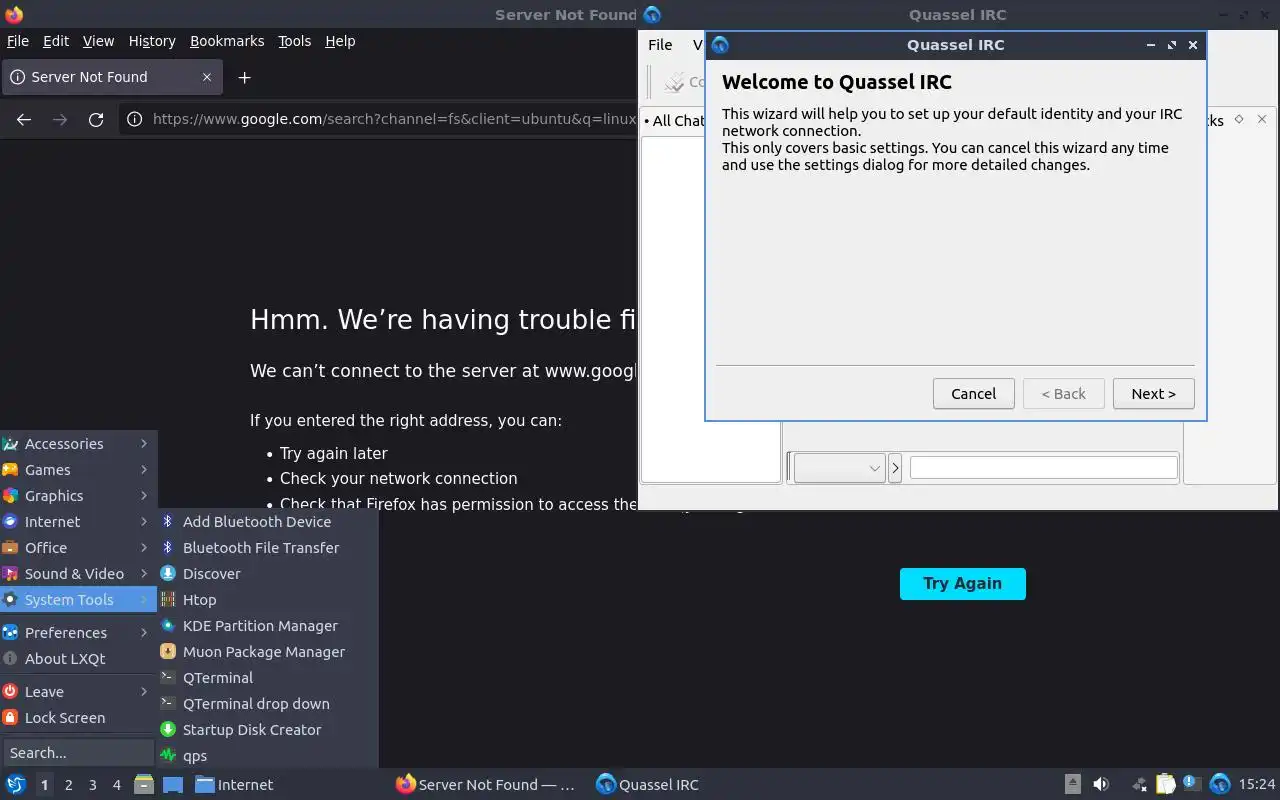
Task: Launch Htop from System Tools
Action: click(268, 600)
